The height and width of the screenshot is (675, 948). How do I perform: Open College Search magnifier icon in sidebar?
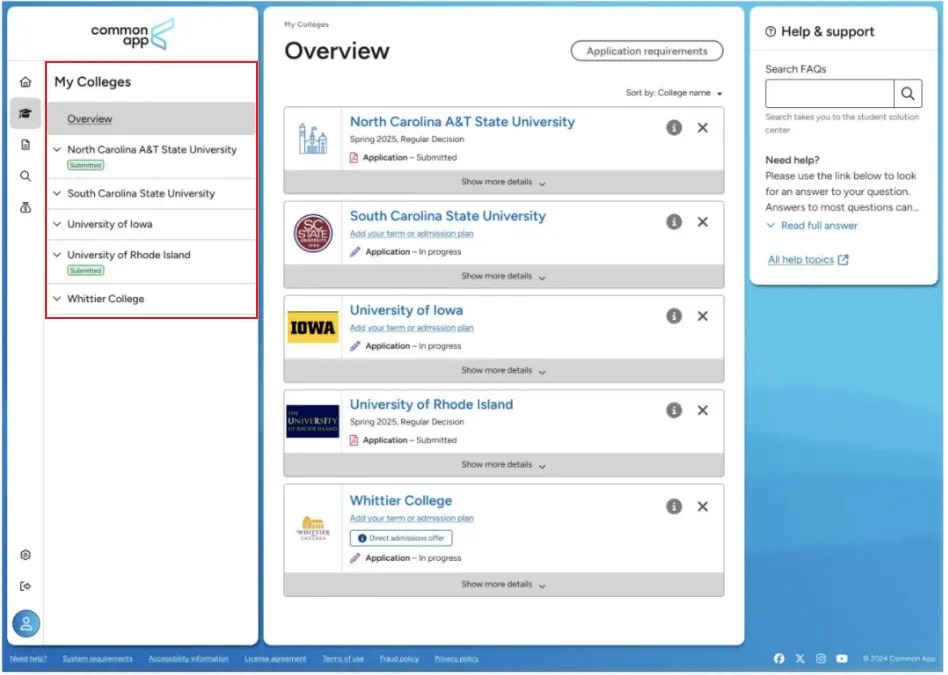click(x=25, y=176)
